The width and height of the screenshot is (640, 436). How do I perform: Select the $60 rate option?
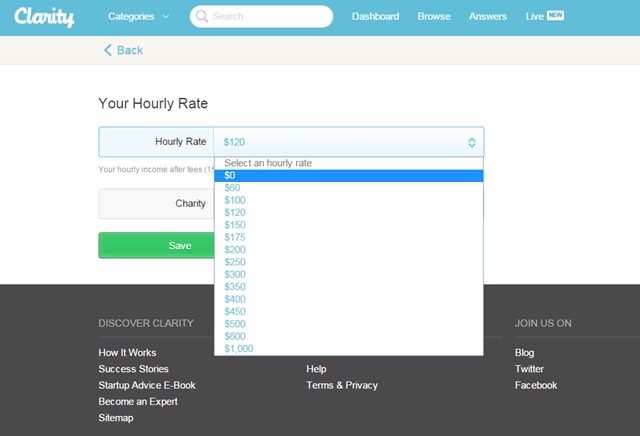pos(349,188)
